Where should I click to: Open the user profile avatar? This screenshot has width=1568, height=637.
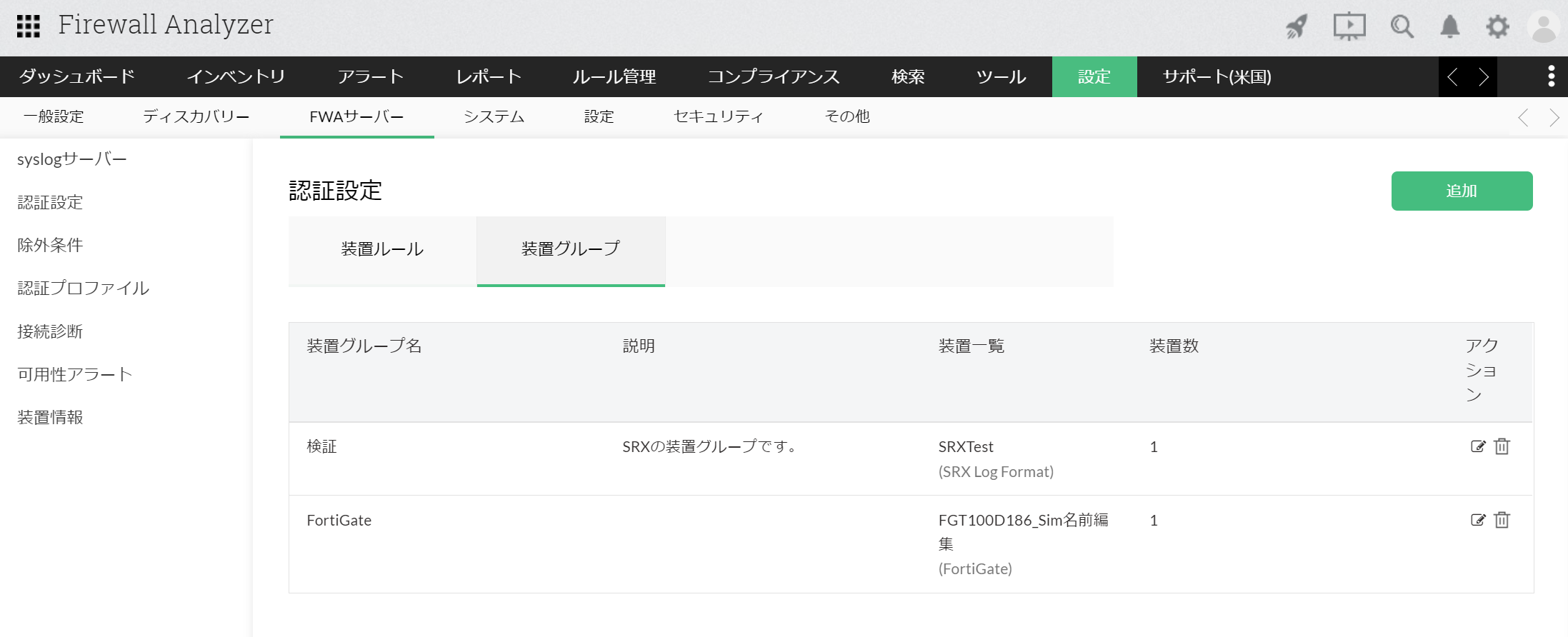coord(1543,28)
